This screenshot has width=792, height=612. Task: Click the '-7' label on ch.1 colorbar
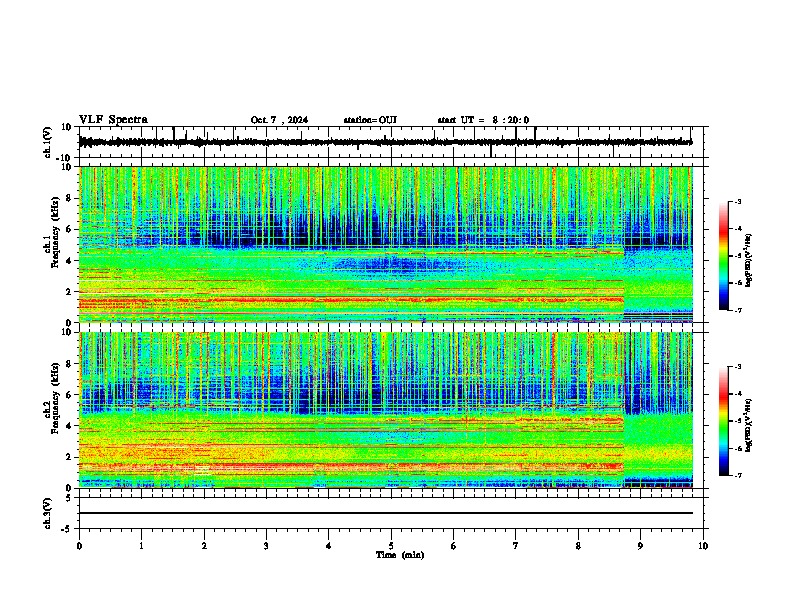pyautogui.click(x=737, y=310)
